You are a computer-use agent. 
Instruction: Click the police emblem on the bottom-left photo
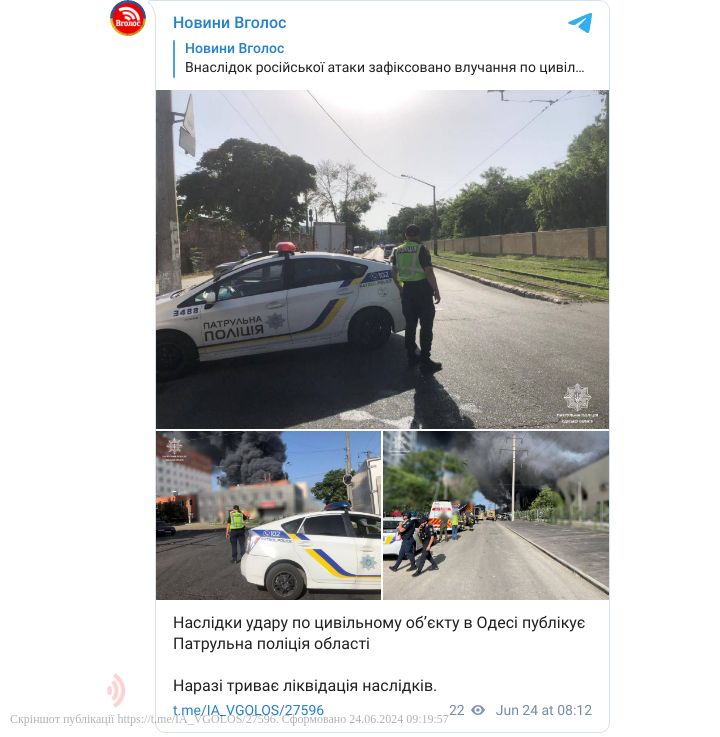click(x=174, y=445)
